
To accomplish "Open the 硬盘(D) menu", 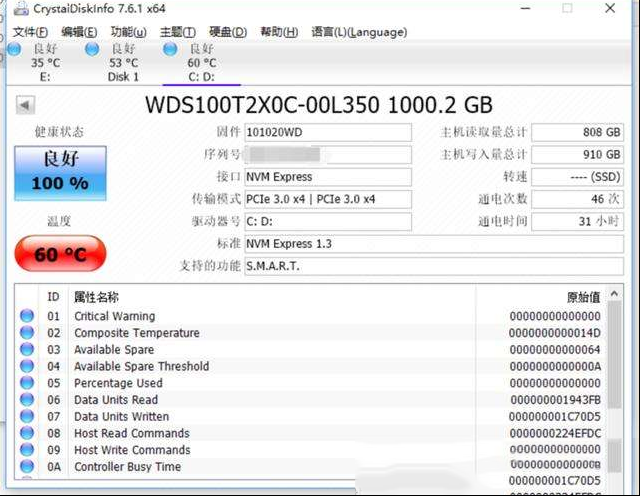I will tap(228, 32).
